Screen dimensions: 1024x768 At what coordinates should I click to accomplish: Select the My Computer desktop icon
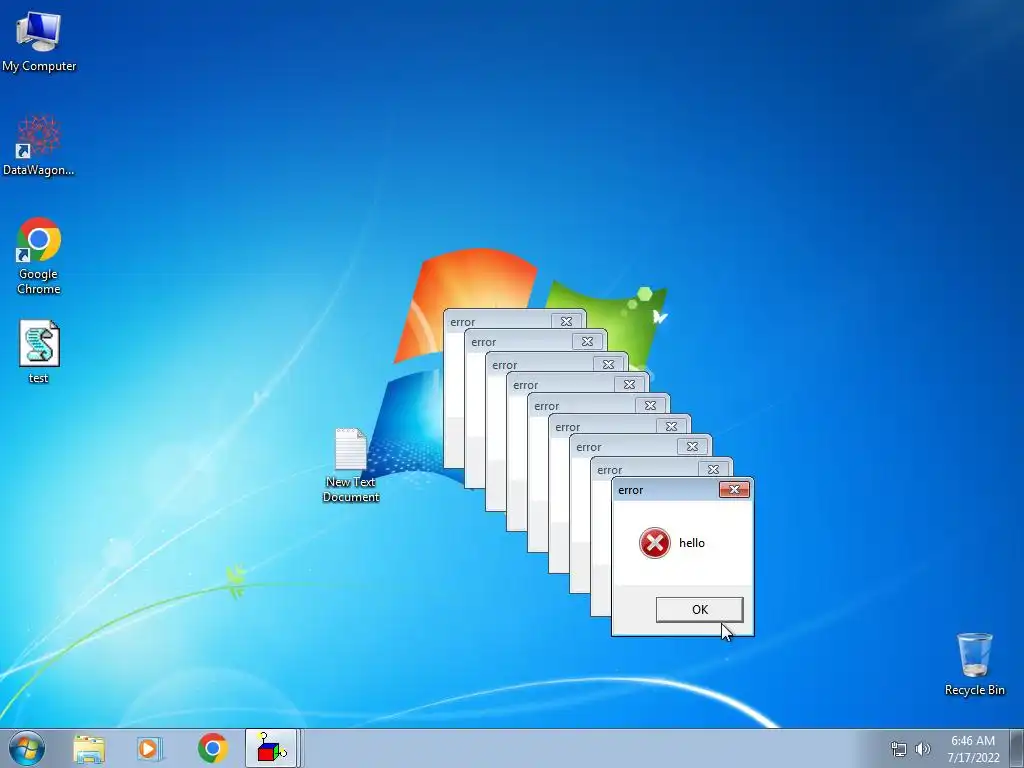point(39,42)
